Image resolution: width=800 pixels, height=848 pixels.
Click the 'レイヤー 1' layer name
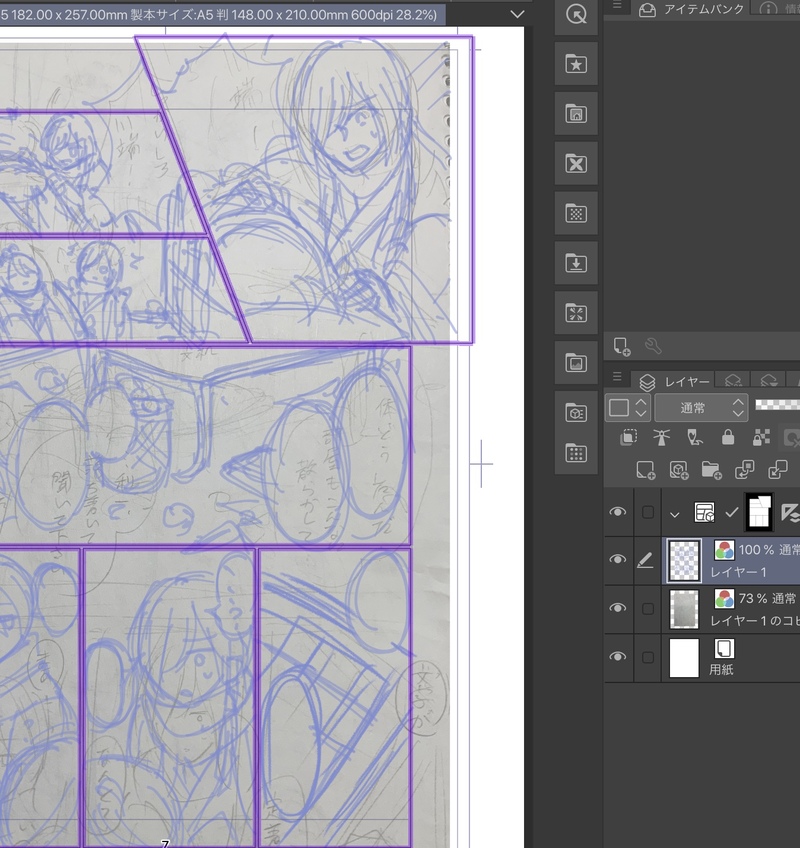[x=738, y=572]
